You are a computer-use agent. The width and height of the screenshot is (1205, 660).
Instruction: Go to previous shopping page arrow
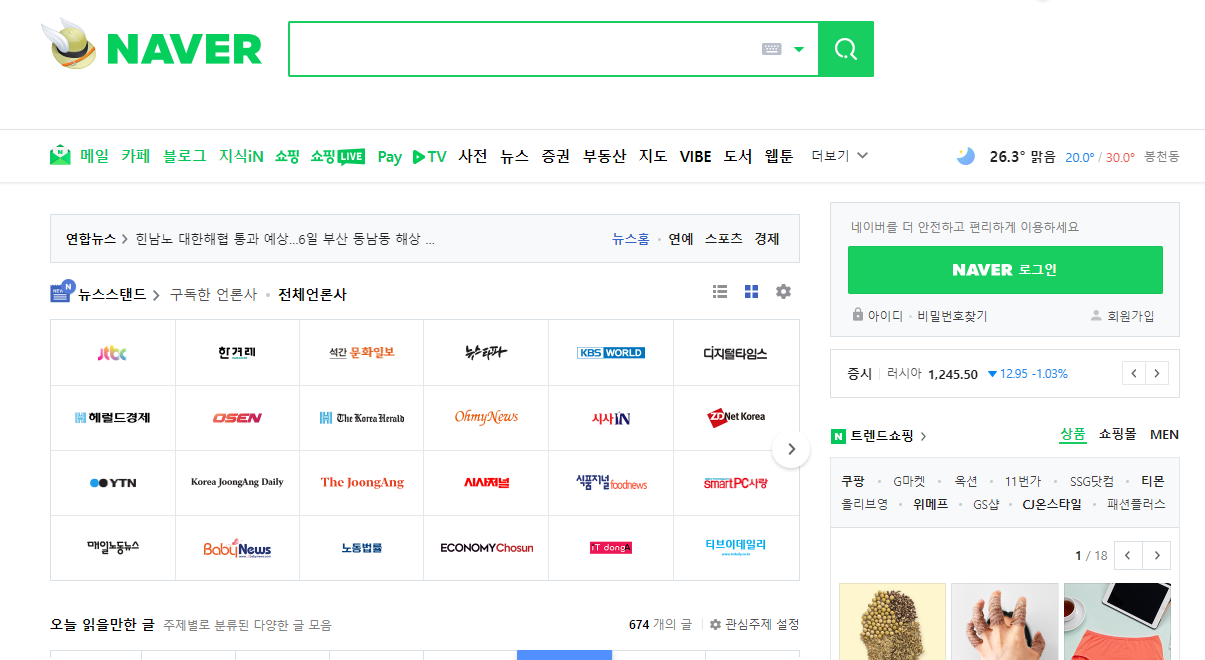point(1129,555)
